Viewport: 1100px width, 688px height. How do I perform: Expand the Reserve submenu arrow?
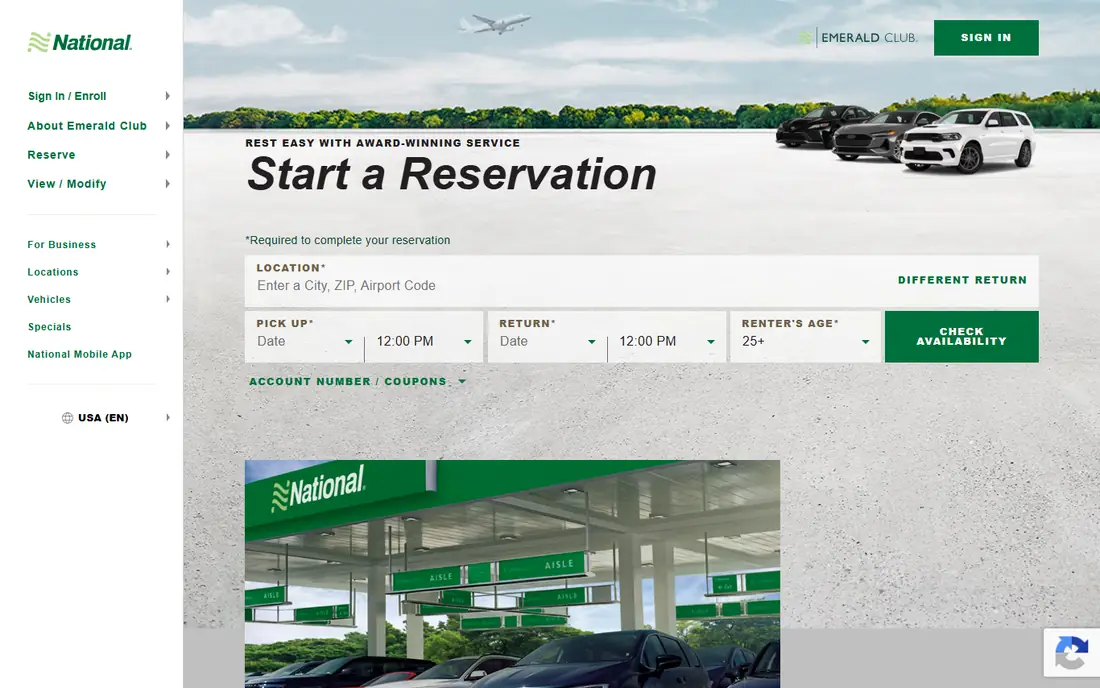click(168, 155)
